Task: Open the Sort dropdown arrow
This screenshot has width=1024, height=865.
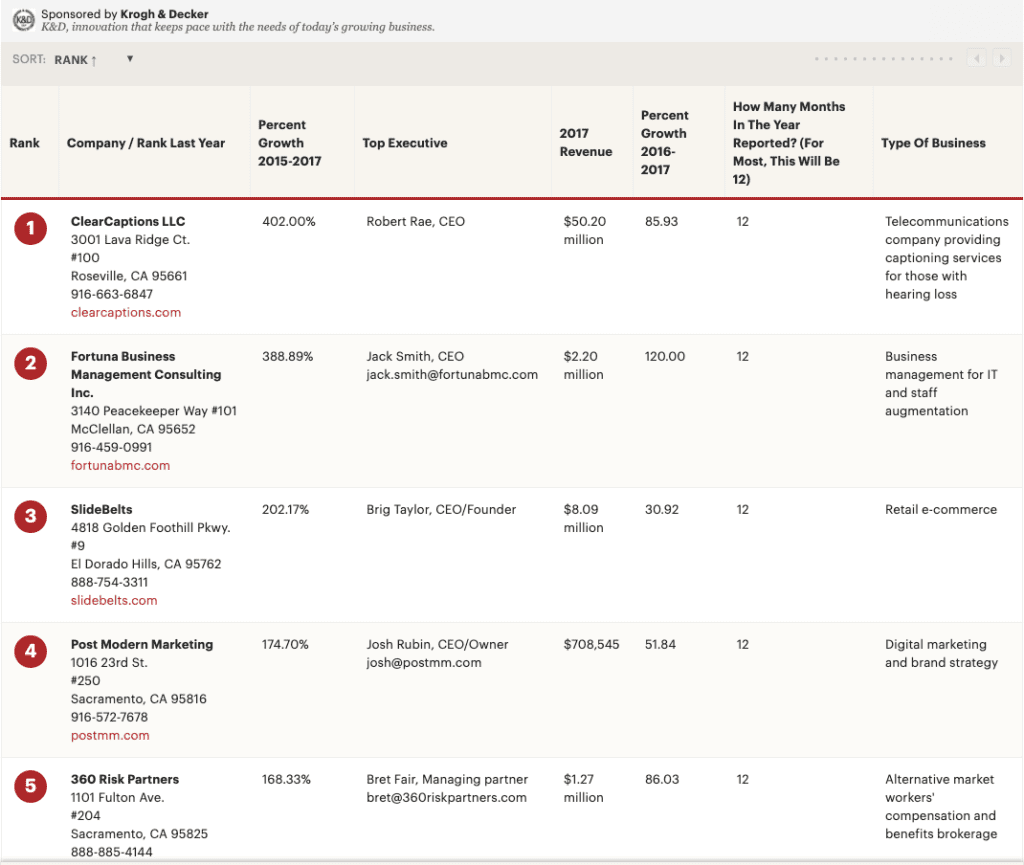Action: pos(130,59)
